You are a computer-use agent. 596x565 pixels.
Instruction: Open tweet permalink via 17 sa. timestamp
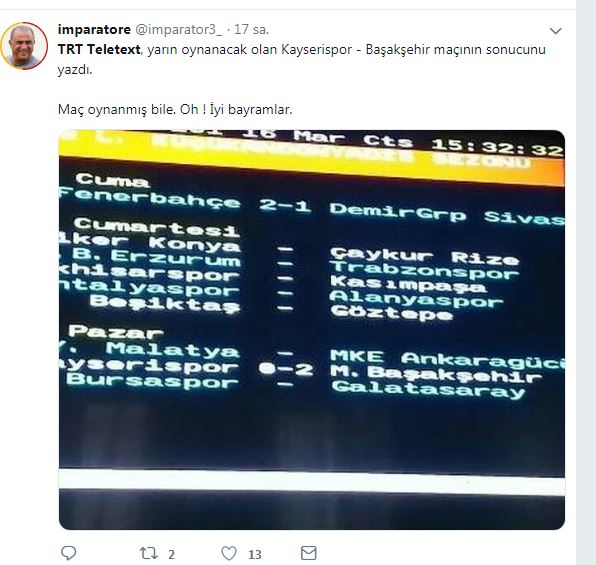pos(251,30)
